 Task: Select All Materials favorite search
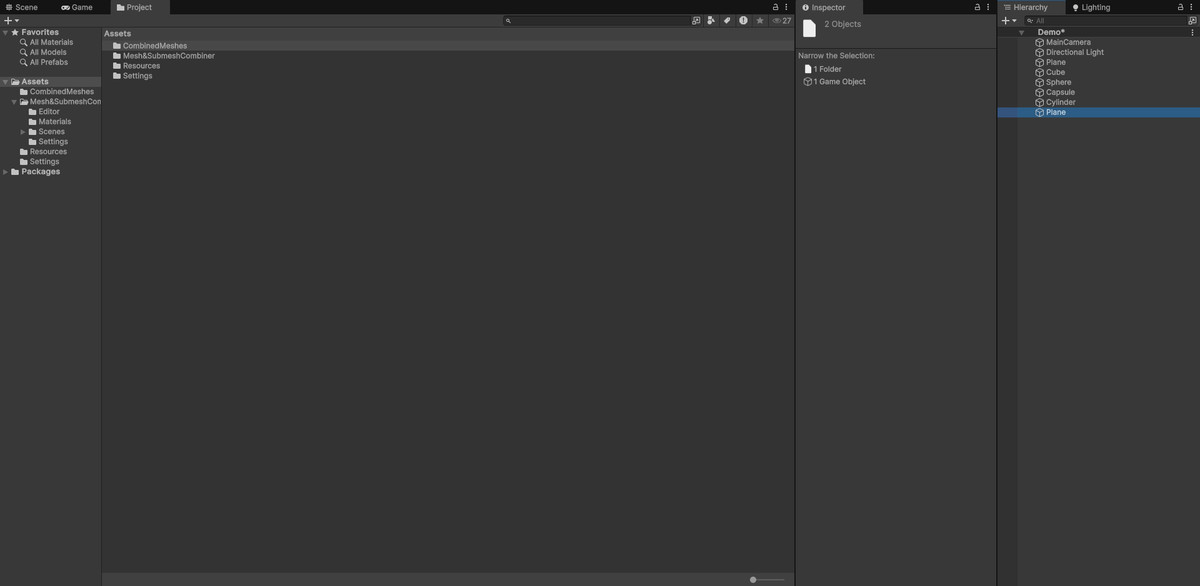pyautogui.click(x=51, y=42)
